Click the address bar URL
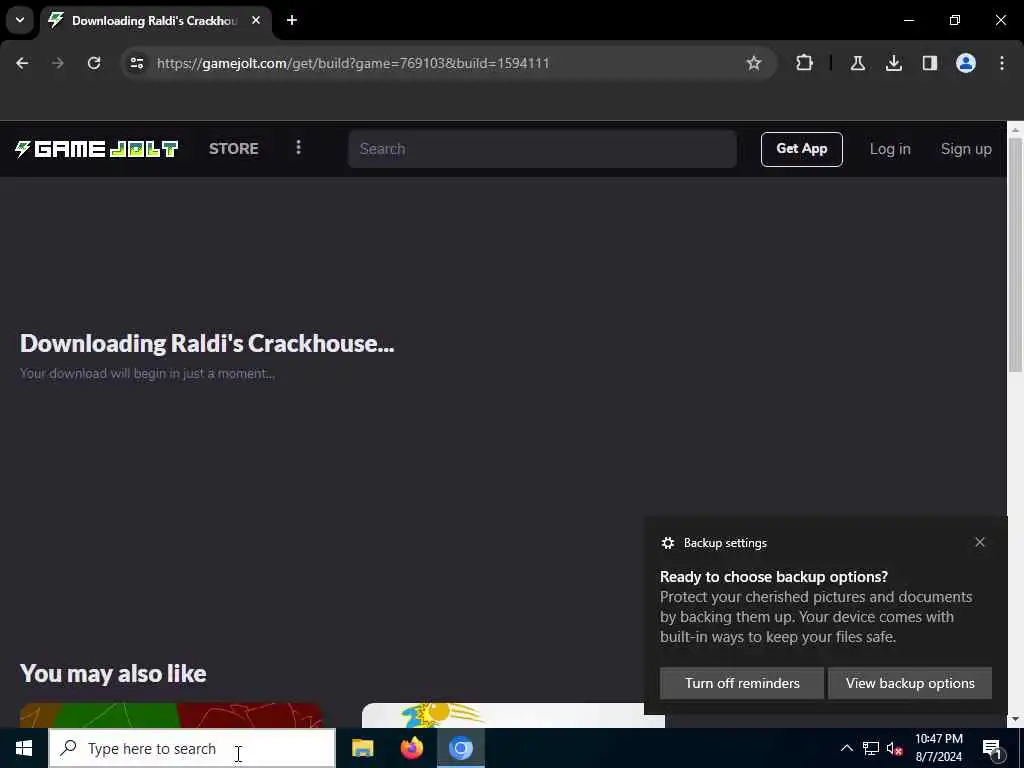1024x768 pixels. tap(353, 63)
